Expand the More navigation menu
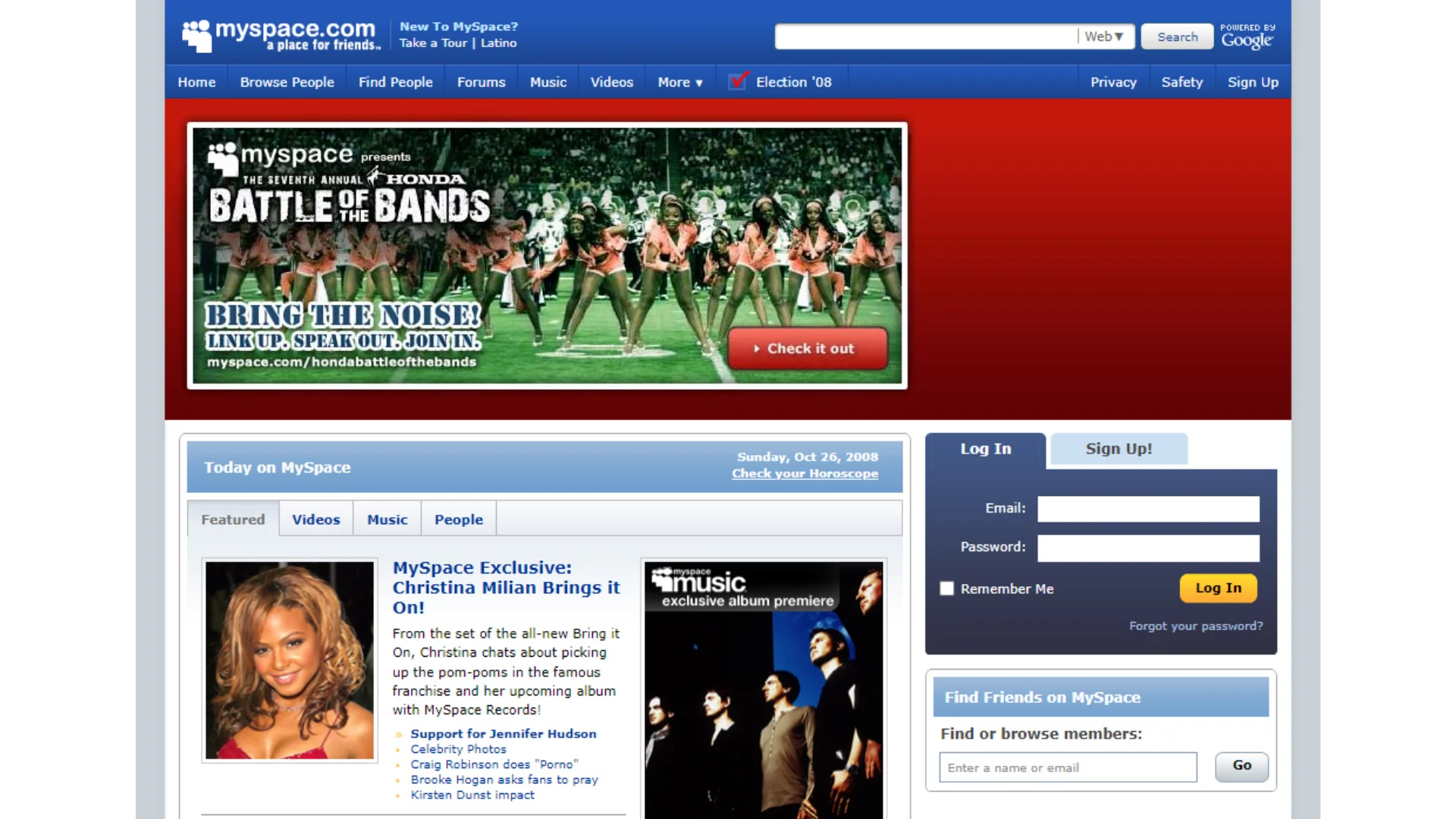Image resolution: width=1456 pixels, height=819 pixels. point(680,82)
